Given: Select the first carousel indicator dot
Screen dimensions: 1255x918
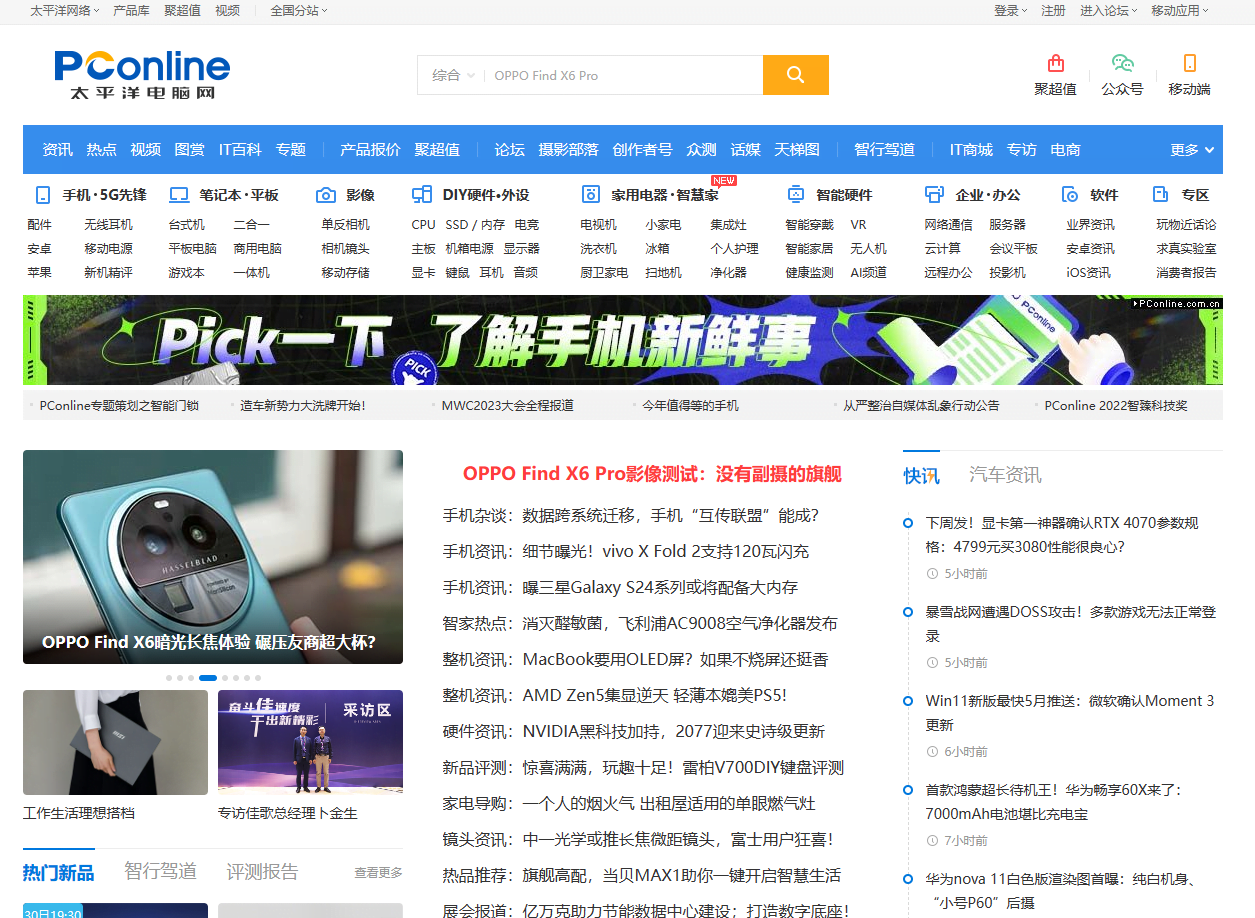Looking at the screenshot, I should (x=168, y=678).
